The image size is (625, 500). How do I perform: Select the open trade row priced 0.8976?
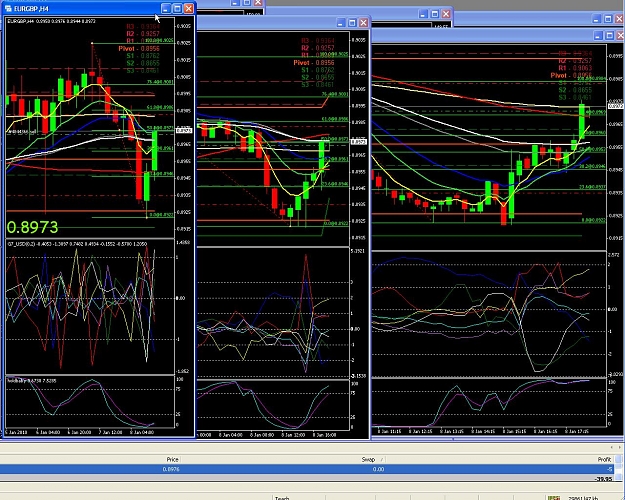tap(307, 469)
